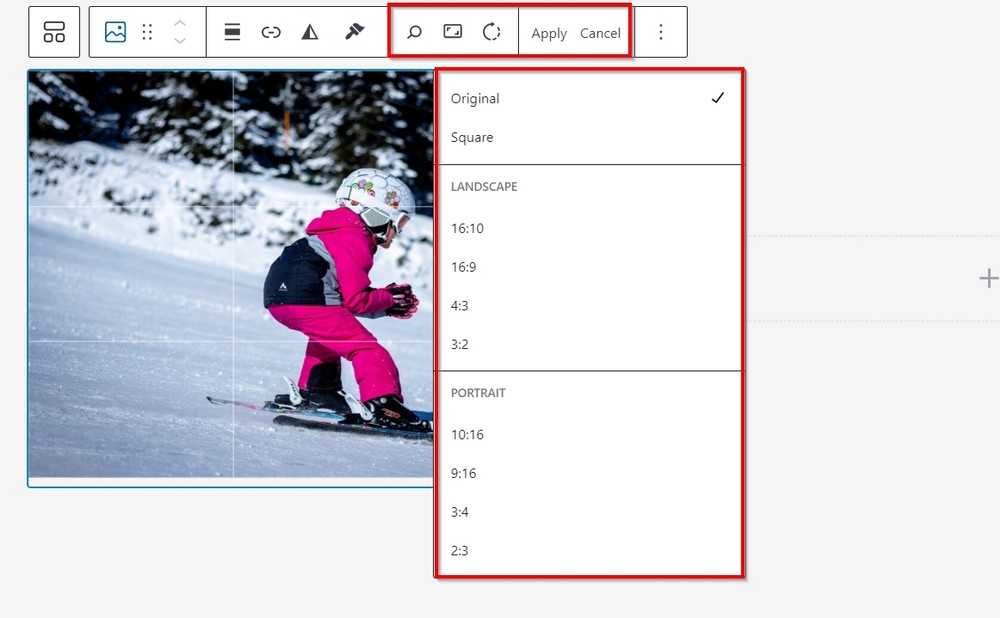Click the plus add block button
The image size is (1000, 618).
point(987,278)
